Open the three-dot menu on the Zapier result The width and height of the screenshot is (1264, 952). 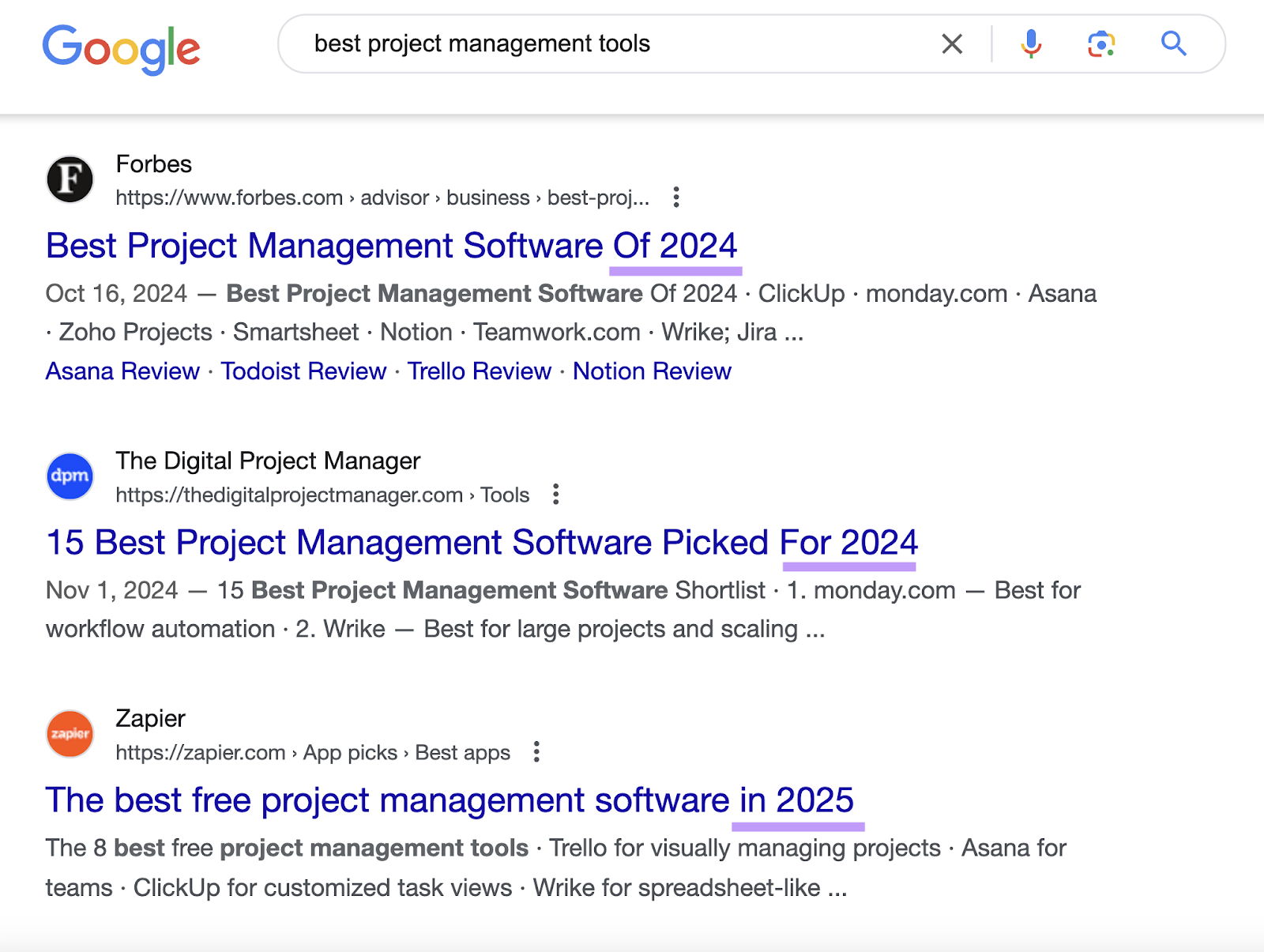click(537, 752)
